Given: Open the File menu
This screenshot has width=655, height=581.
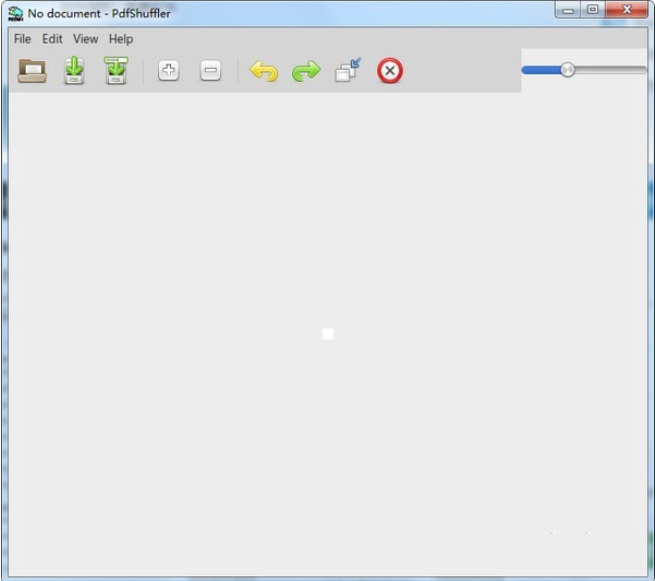Looking at the screenshot, I should [x=22, y=39].
